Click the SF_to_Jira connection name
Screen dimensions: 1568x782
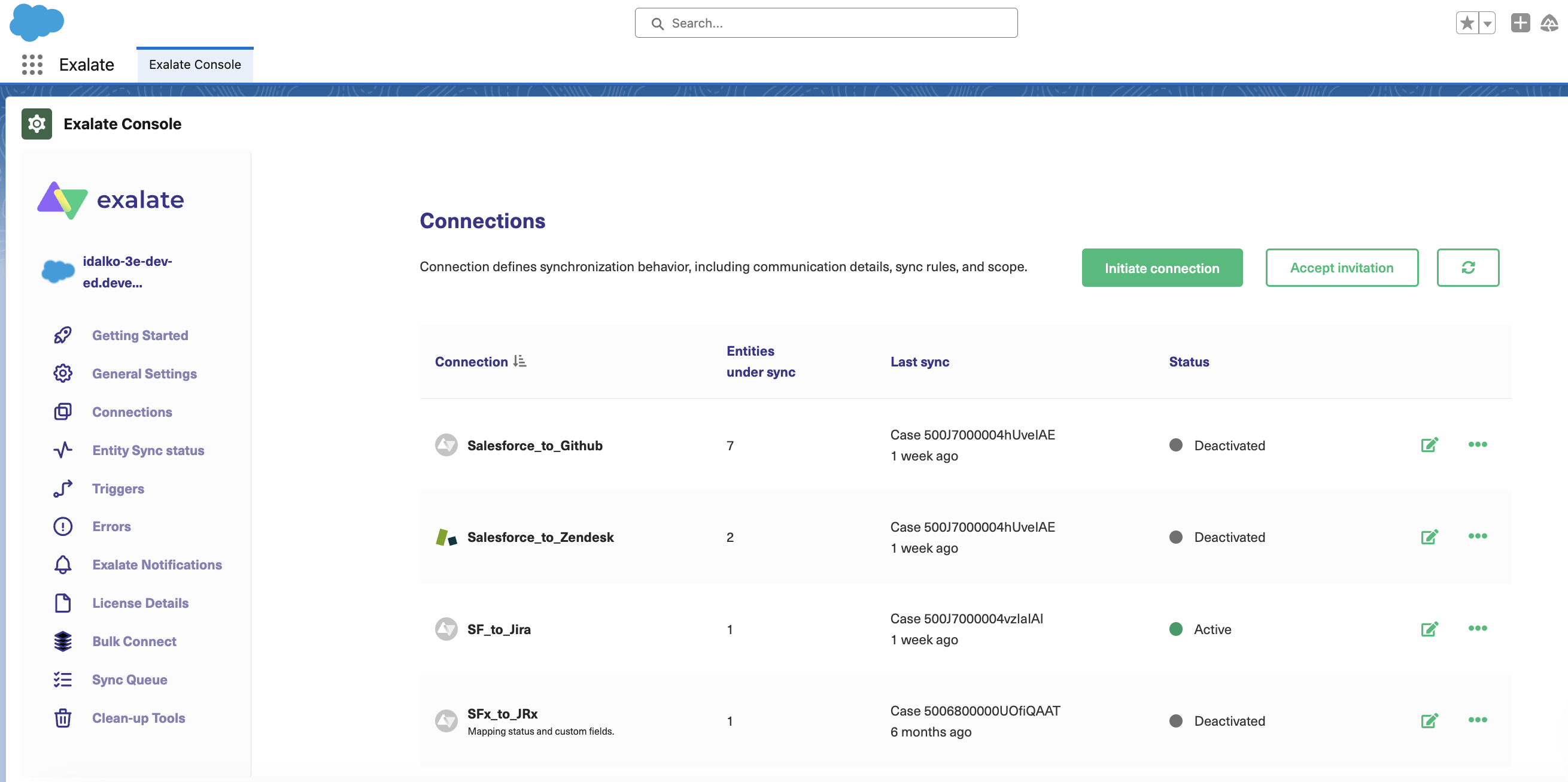499,629
